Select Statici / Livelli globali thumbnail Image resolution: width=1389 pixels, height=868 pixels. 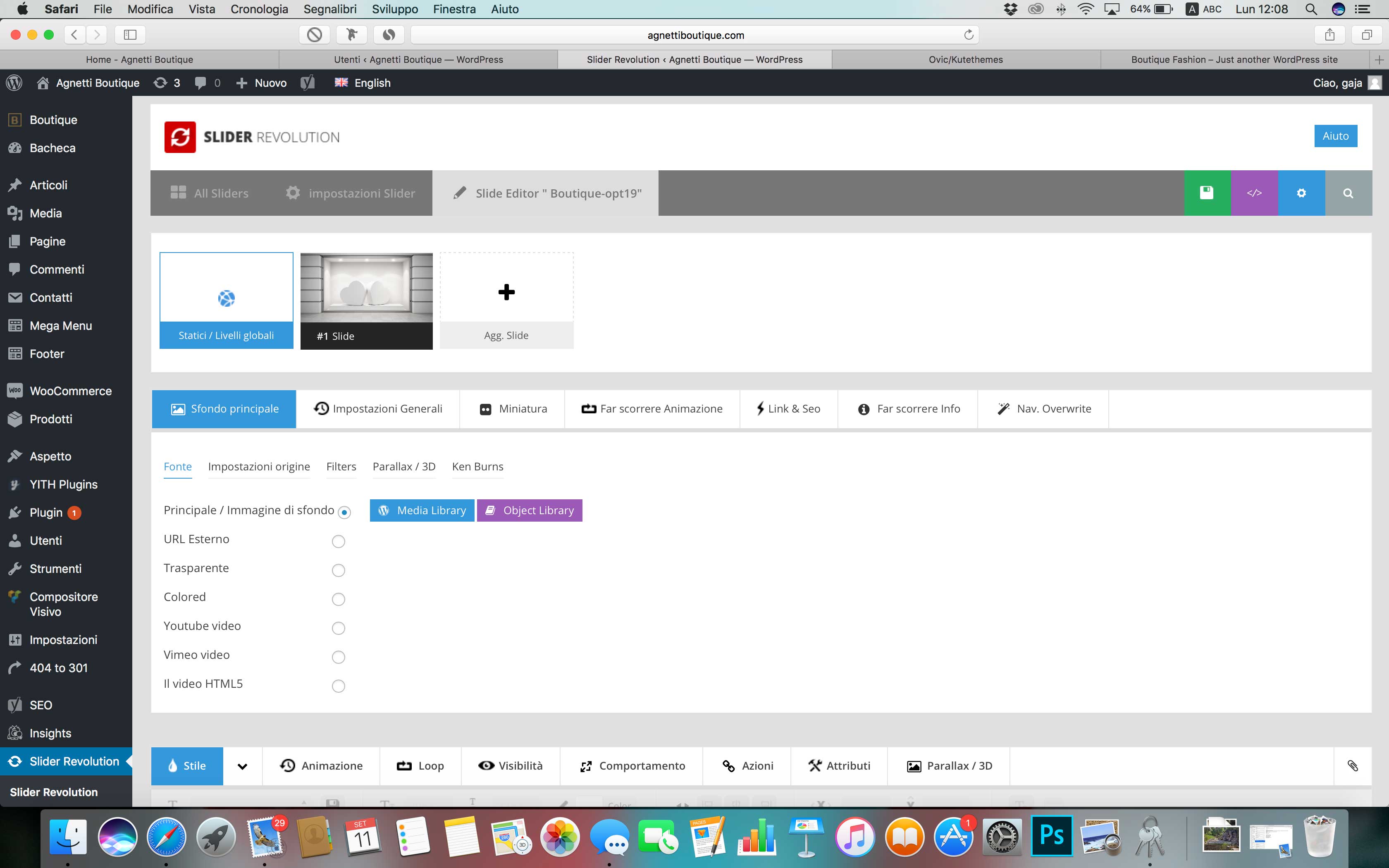[x=226, y=300]
